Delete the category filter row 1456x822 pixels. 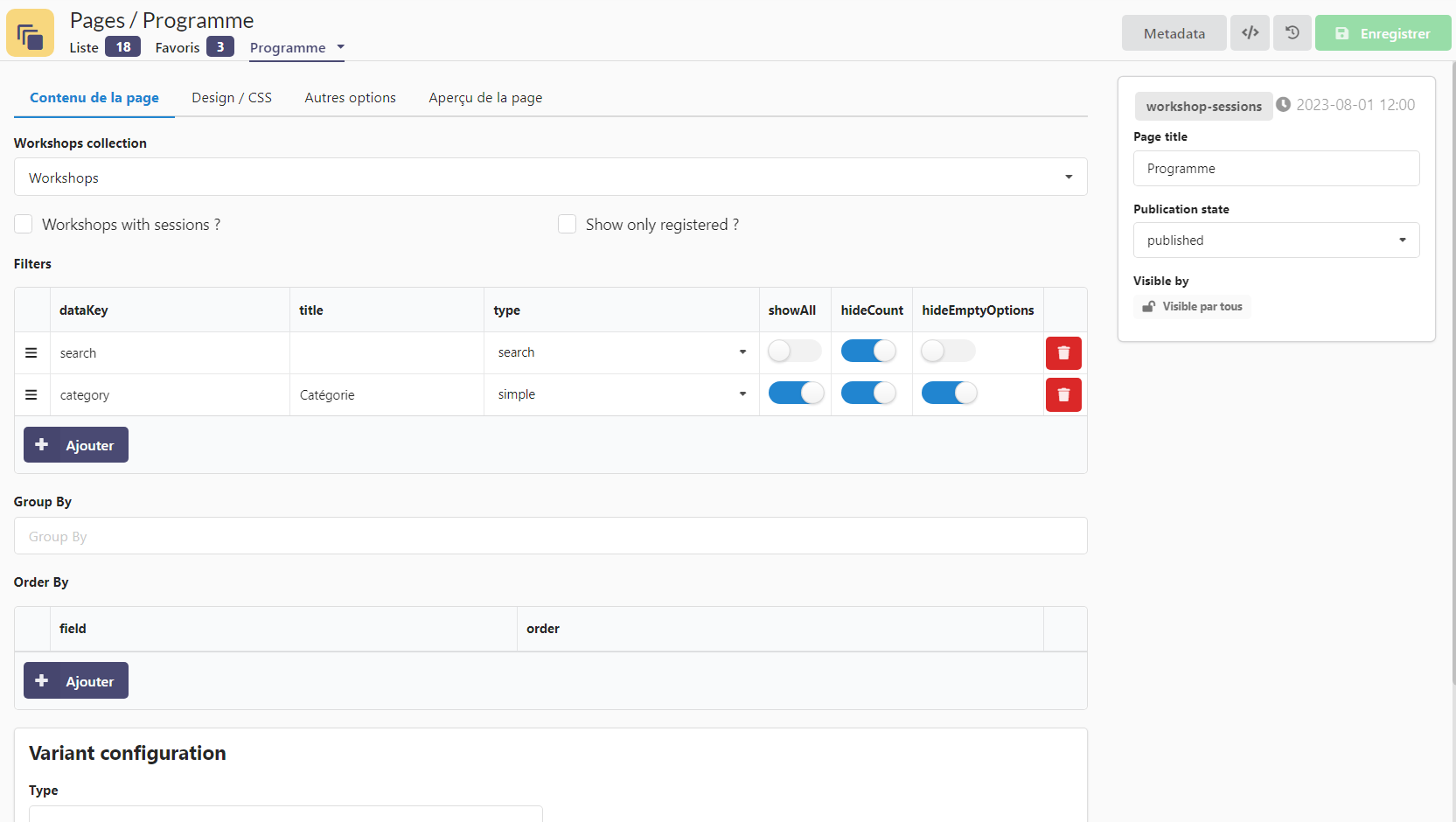pos(1063,395)
